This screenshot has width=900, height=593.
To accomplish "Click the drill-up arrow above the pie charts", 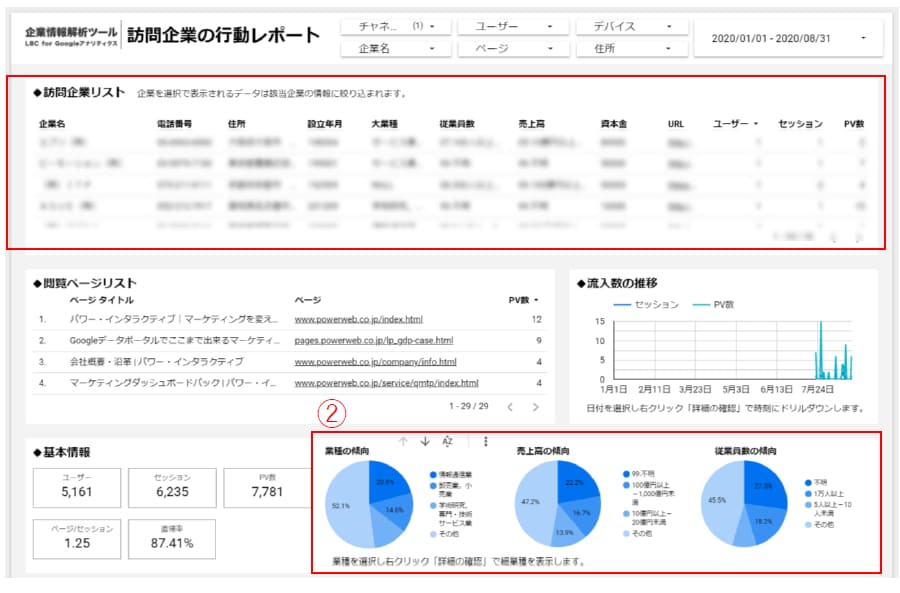I will click(x=403, y=441).
